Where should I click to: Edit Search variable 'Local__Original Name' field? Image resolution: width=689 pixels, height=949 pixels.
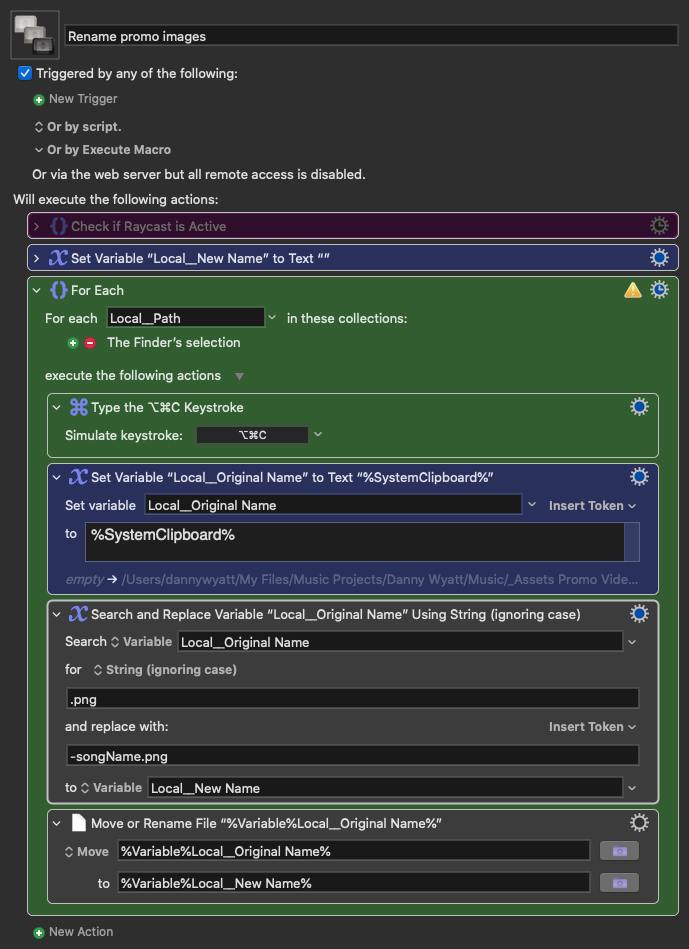pyautogui.click(x=400, y=642)
